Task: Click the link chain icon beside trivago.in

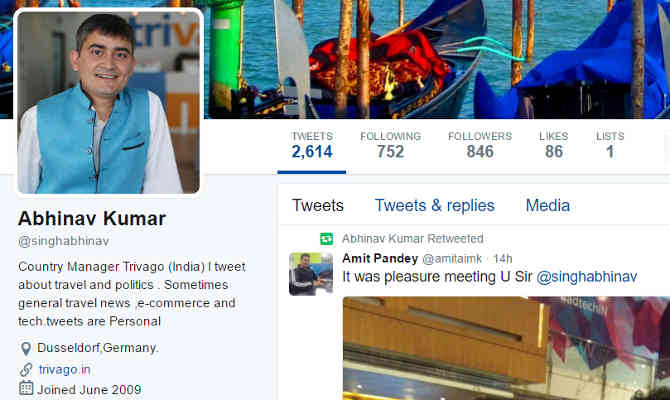Action: pyautogui.click(x=26, y=369)
